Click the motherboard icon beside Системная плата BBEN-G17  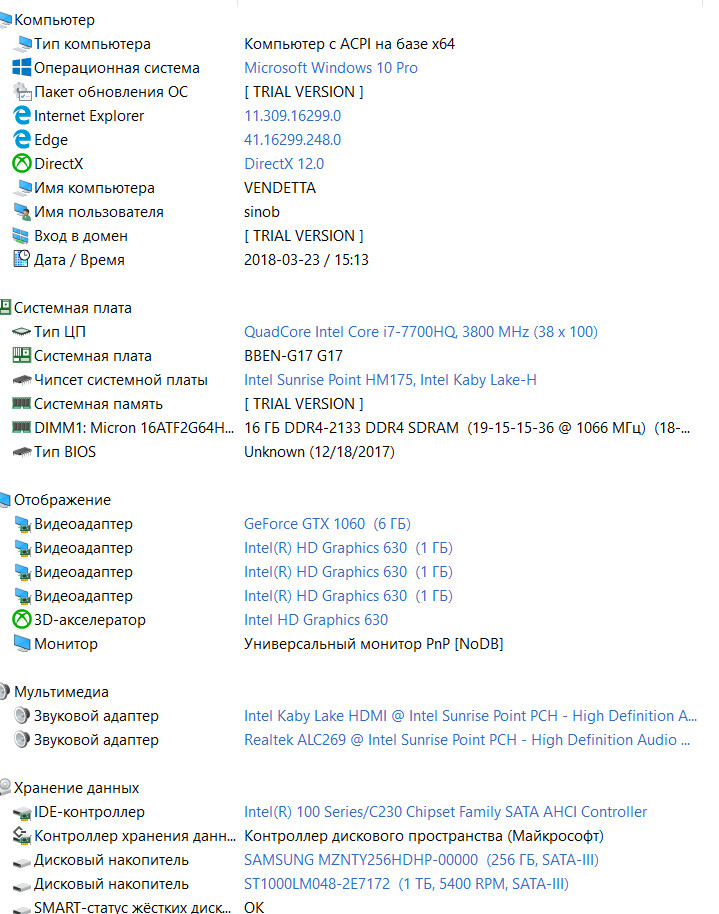click(x=22, y=355)
